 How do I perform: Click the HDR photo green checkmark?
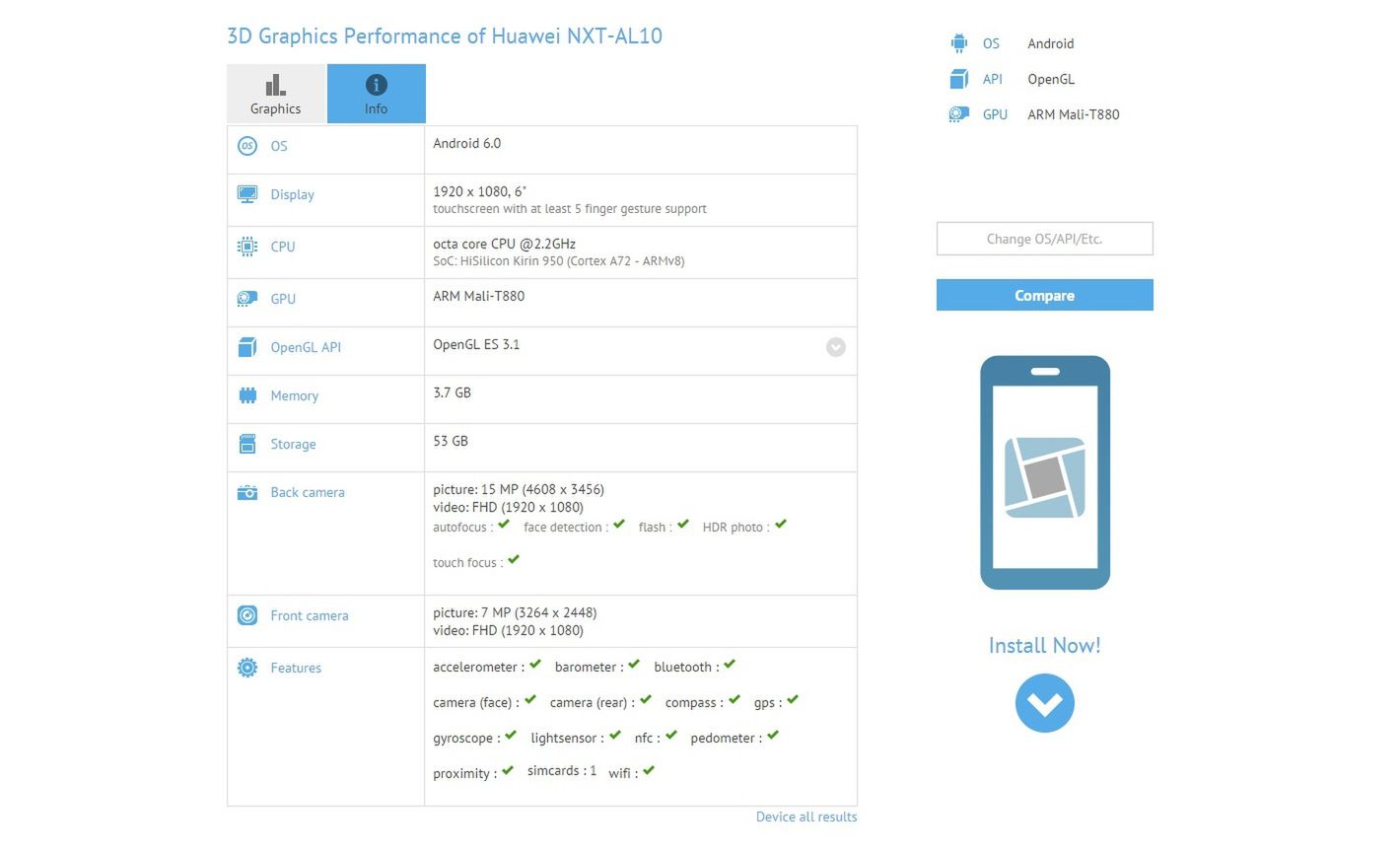point(781,525)
